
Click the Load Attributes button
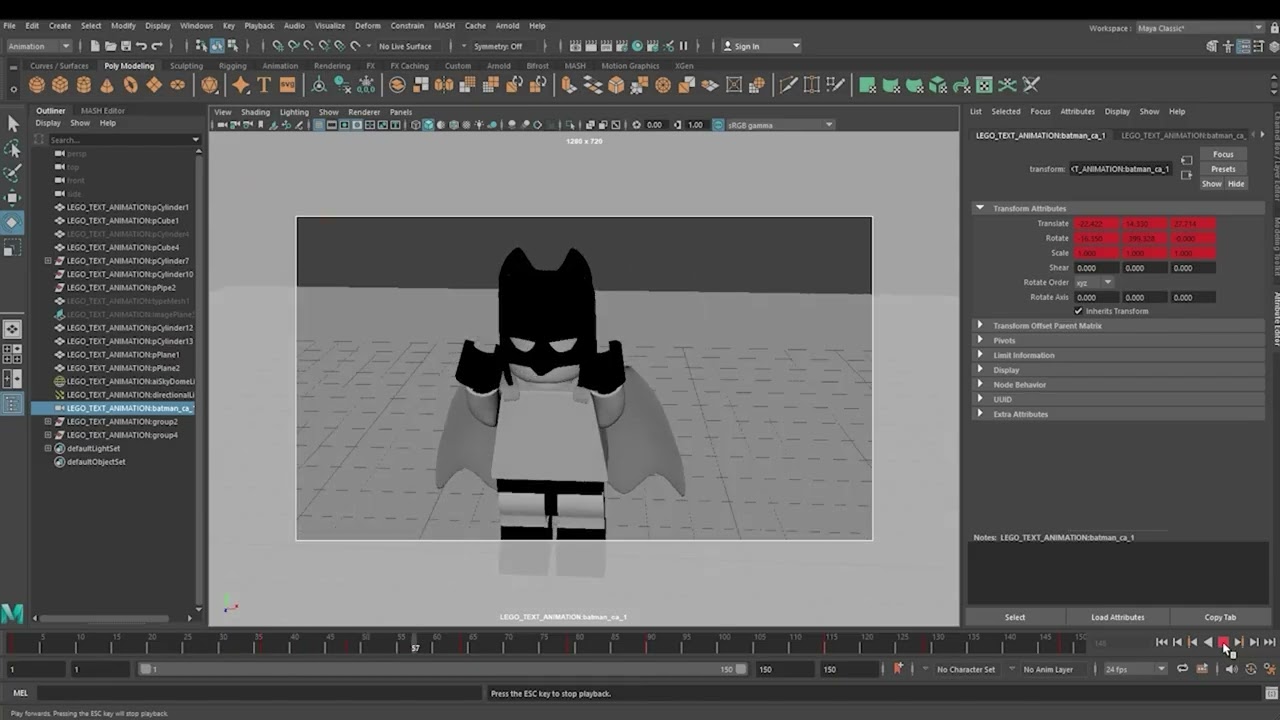coord(1118,617)
